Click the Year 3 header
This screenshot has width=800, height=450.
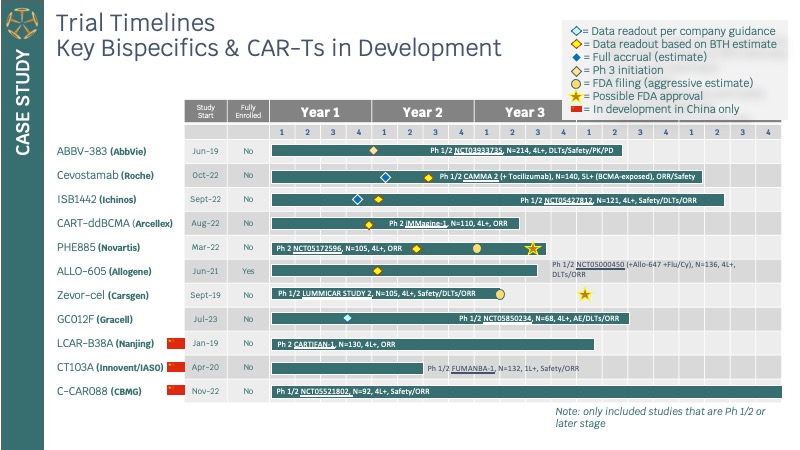tap(524, 112)
